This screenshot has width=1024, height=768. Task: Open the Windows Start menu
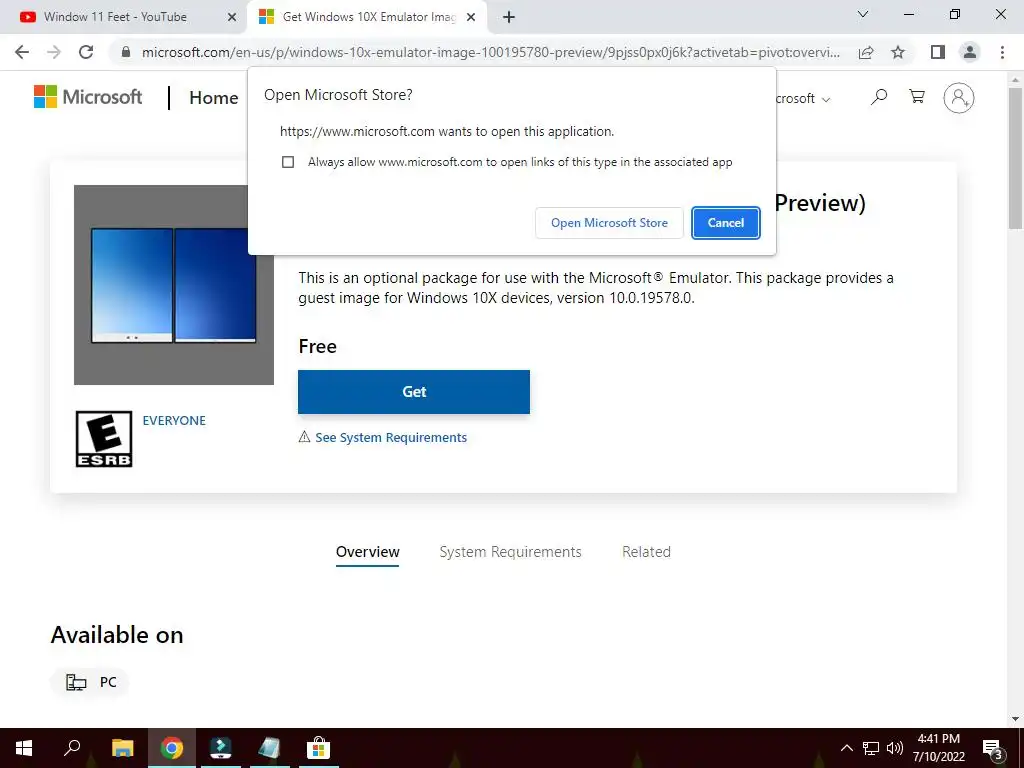24,748
